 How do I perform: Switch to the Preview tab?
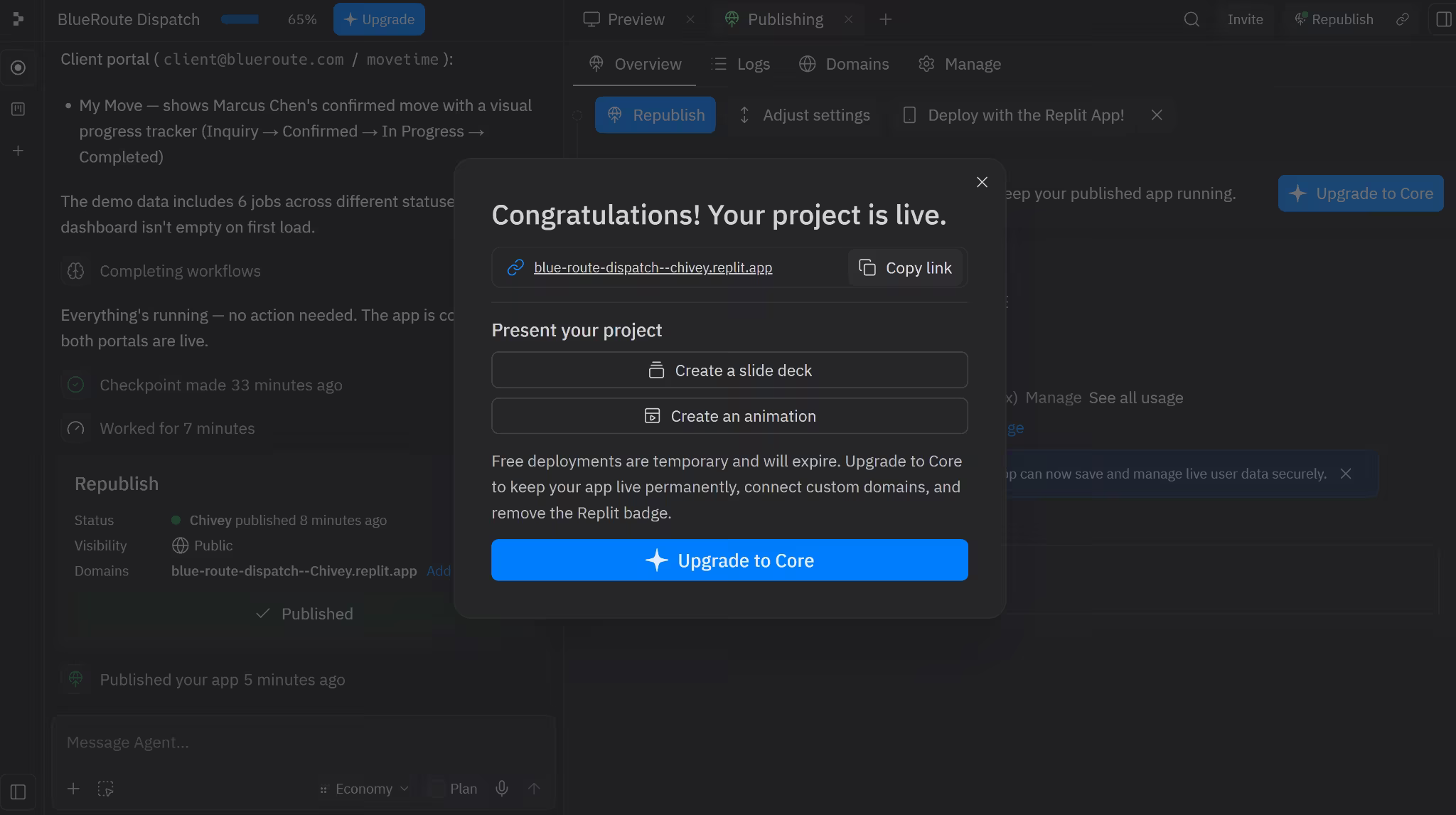coord(624,19)
